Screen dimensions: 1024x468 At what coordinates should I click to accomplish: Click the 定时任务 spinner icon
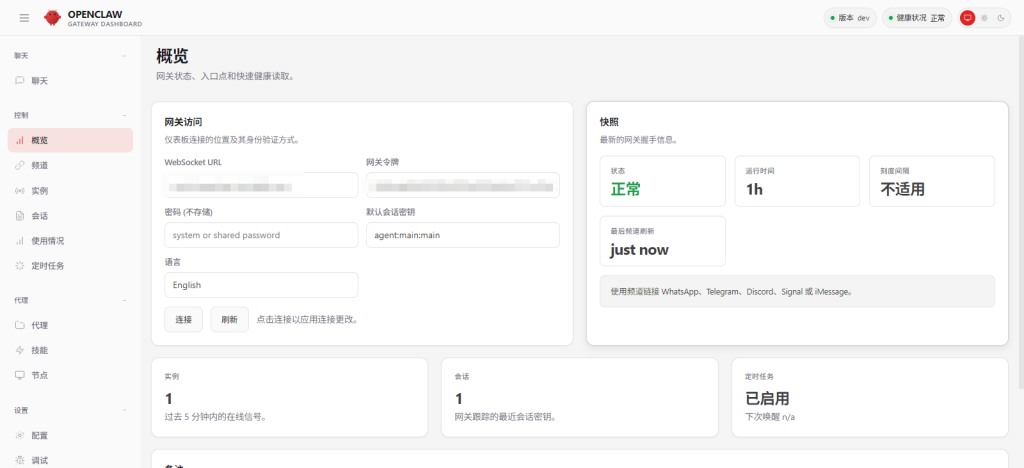(x=20, y=266)
